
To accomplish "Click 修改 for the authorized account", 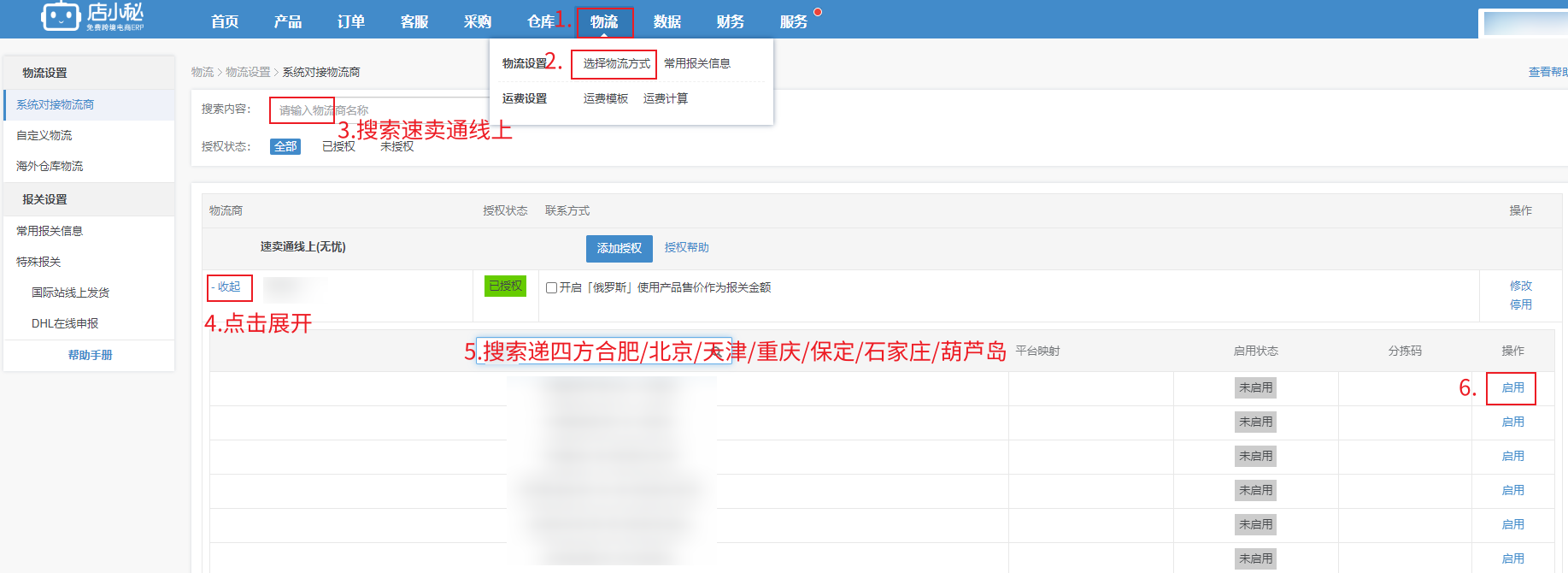I will (x=1521, y=286).
